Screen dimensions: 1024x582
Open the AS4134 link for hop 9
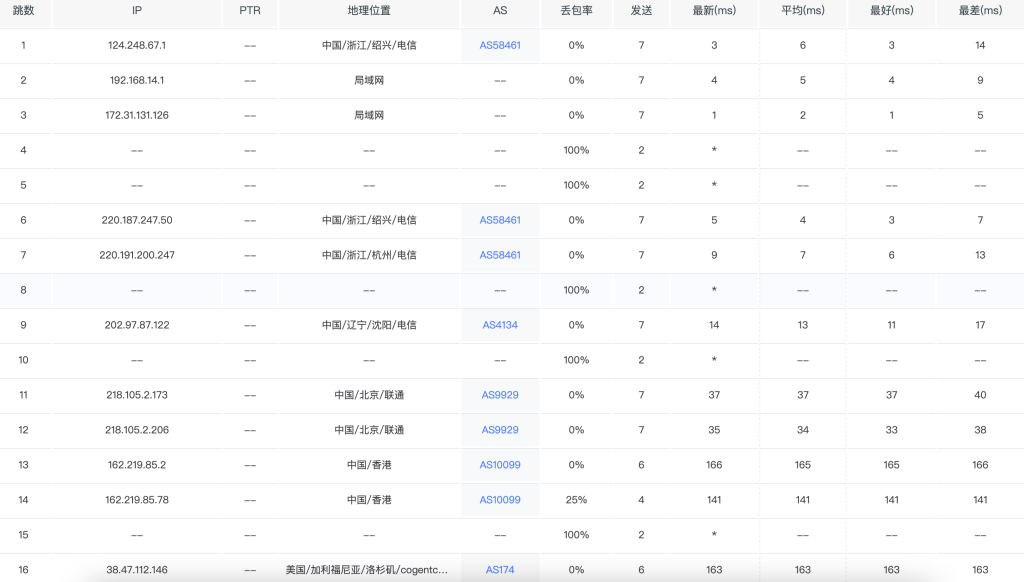(x=499, y=325)
